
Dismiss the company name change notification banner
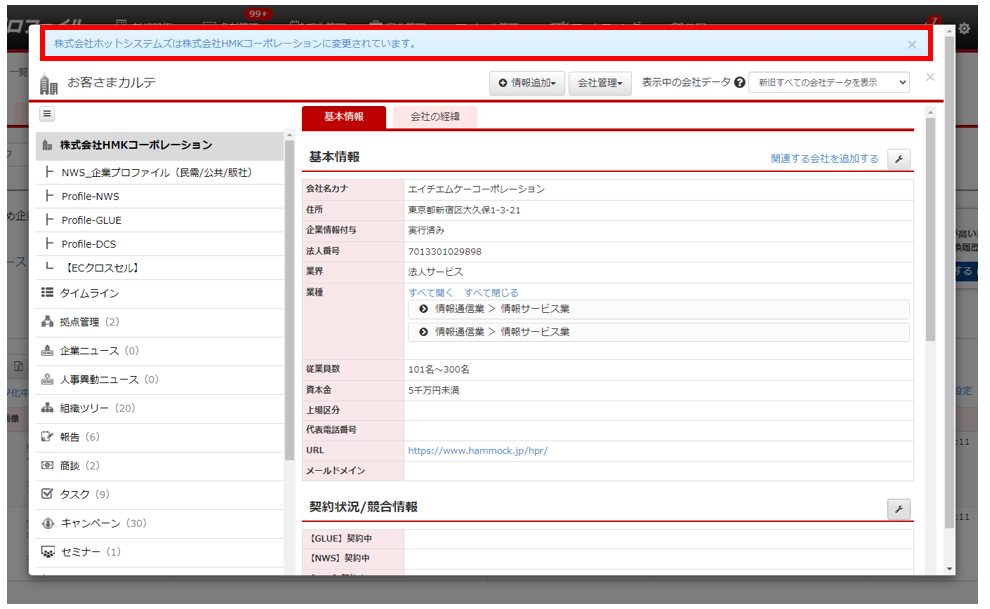coord(911,45)
